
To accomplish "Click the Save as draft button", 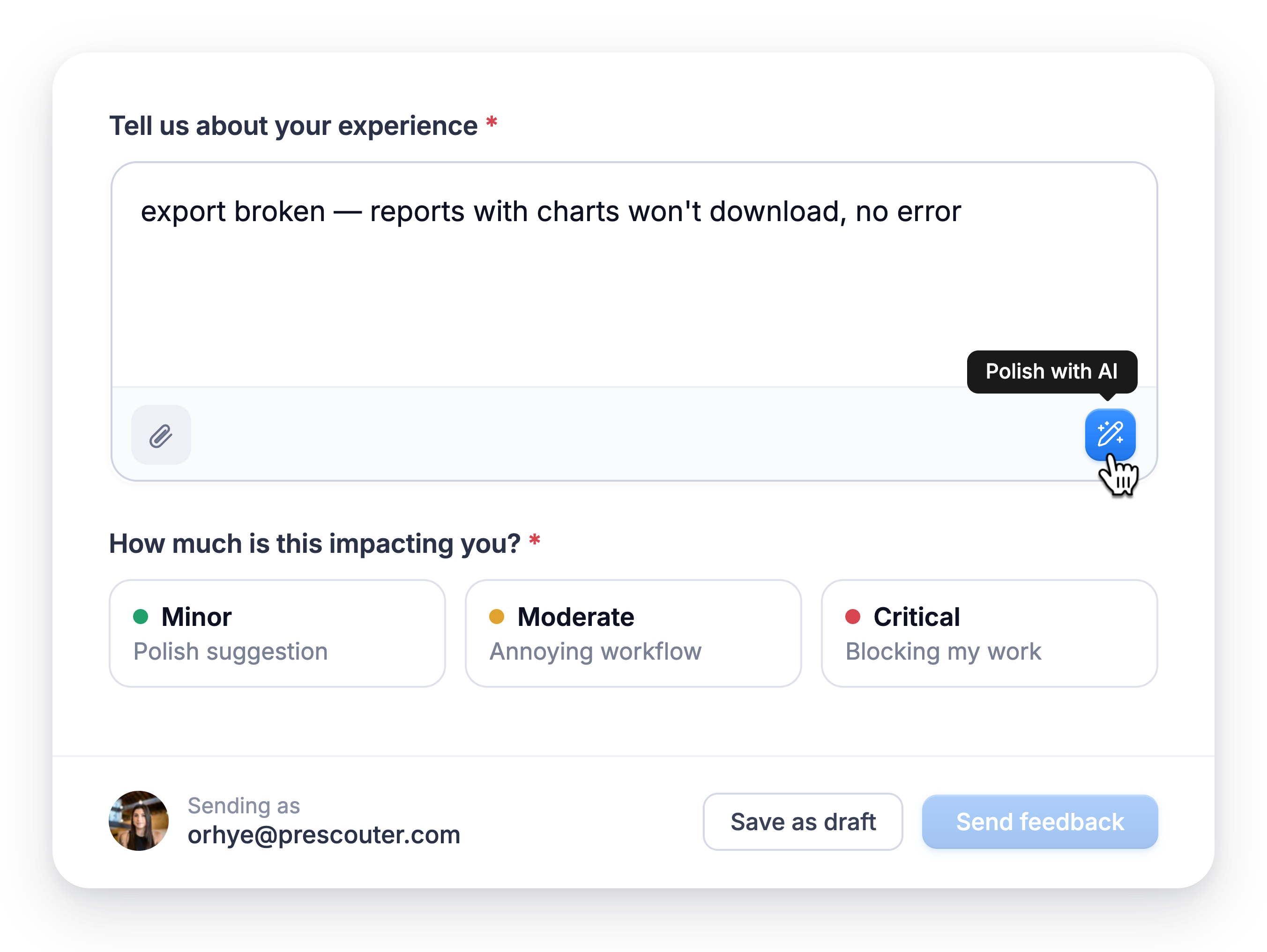I will [803, 821].
